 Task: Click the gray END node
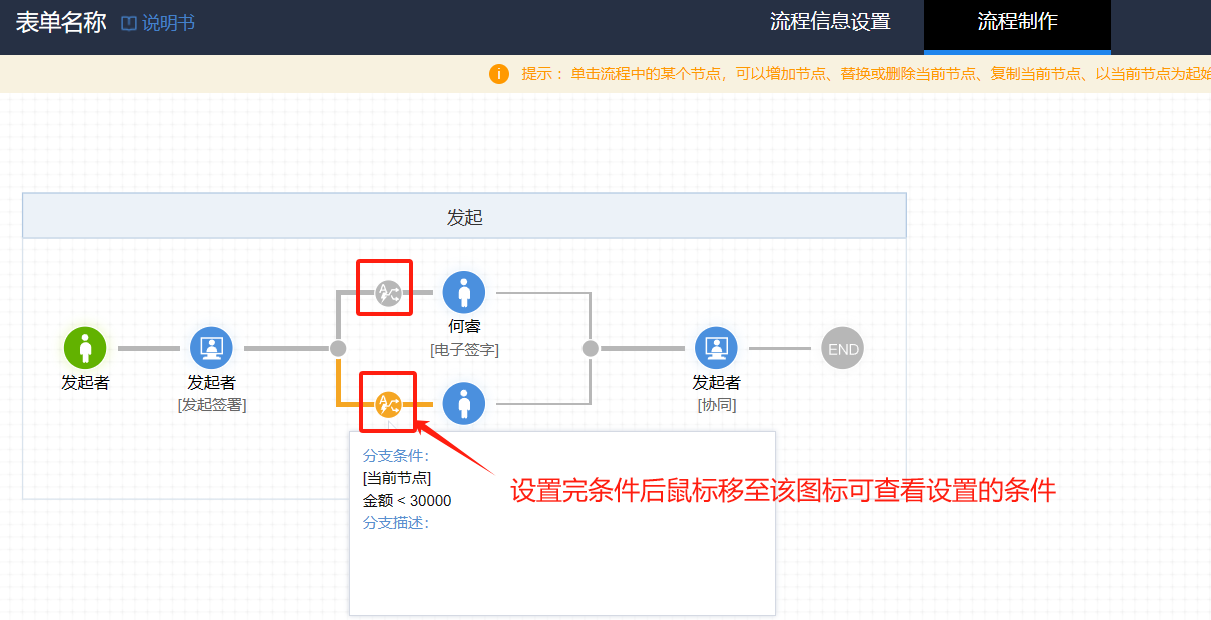pos(842,349)
